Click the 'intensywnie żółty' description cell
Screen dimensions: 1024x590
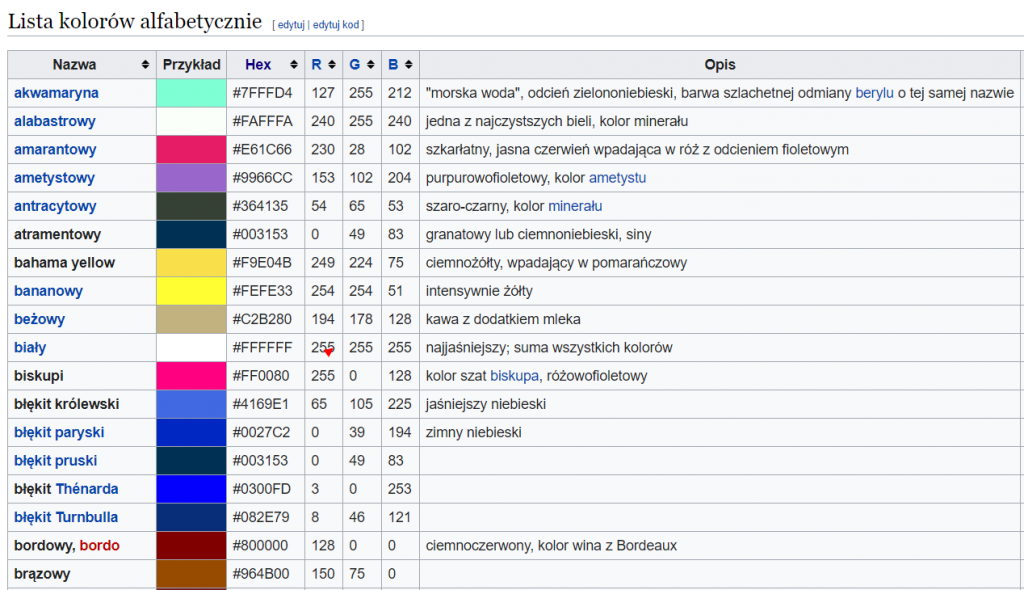720,291
